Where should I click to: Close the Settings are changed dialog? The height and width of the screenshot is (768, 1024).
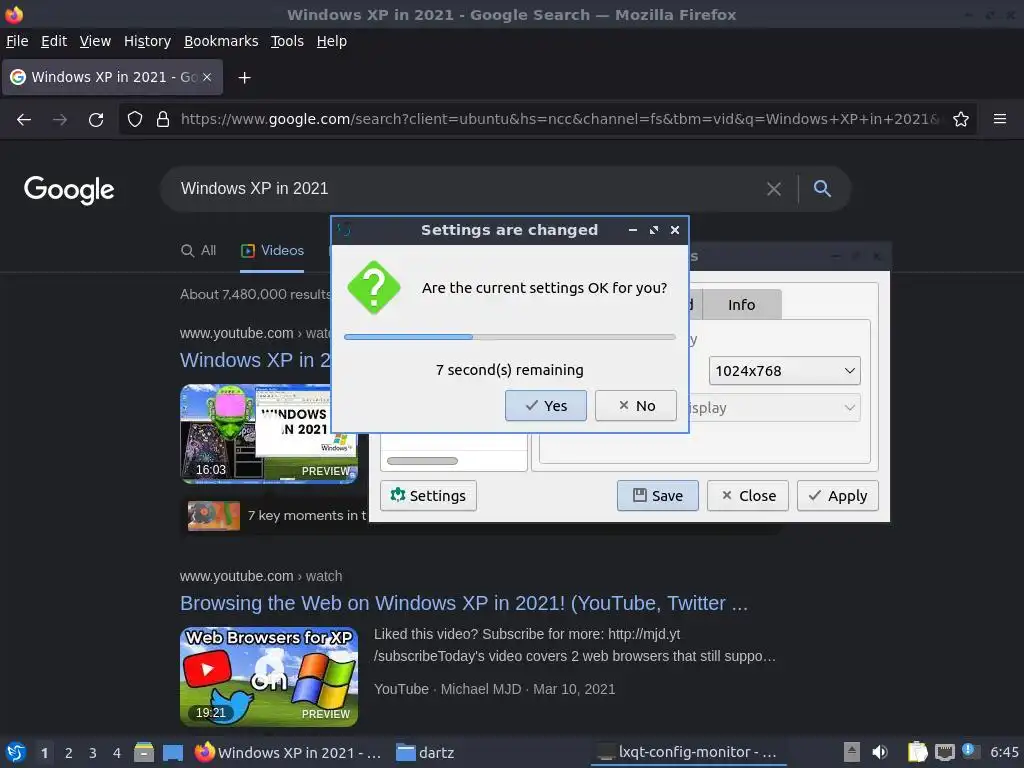[x=675, y=231]
